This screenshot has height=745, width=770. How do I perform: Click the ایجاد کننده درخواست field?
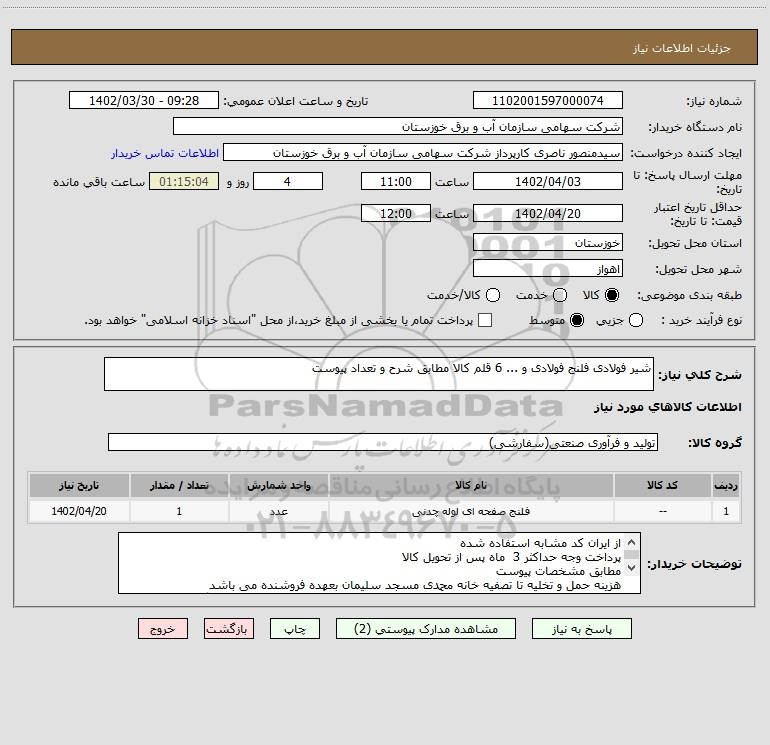pyautogui.click(x=423, y=153)
